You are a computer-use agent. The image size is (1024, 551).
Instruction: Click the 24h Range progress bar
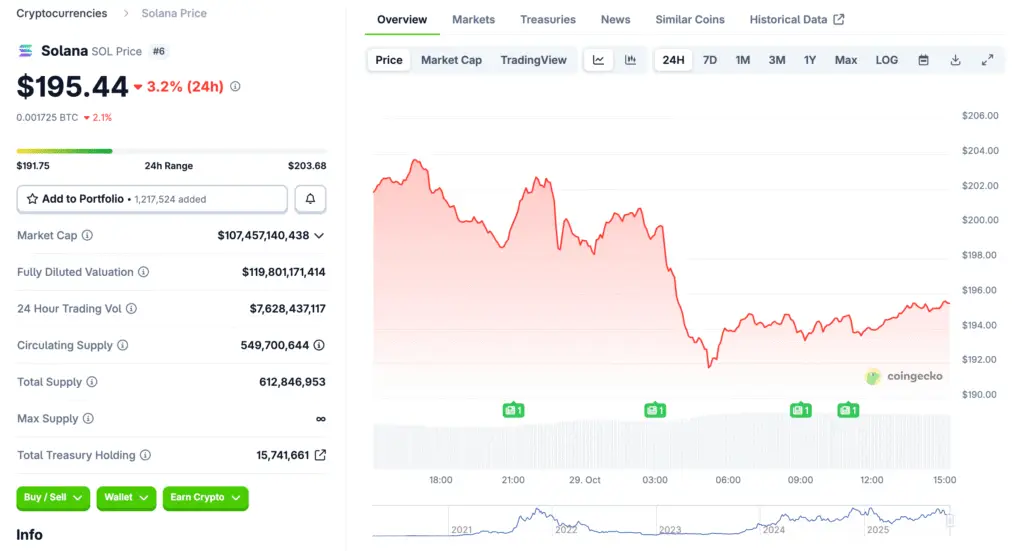[x=172, y=151]
